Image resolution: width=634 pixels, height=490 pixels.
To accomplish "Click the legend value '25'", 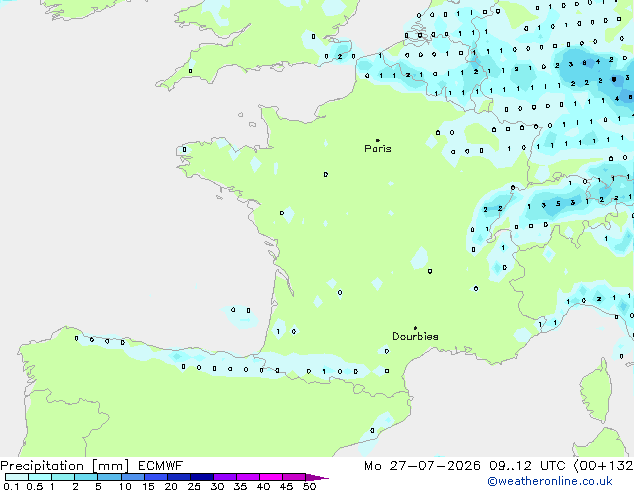I will point(194,486).
